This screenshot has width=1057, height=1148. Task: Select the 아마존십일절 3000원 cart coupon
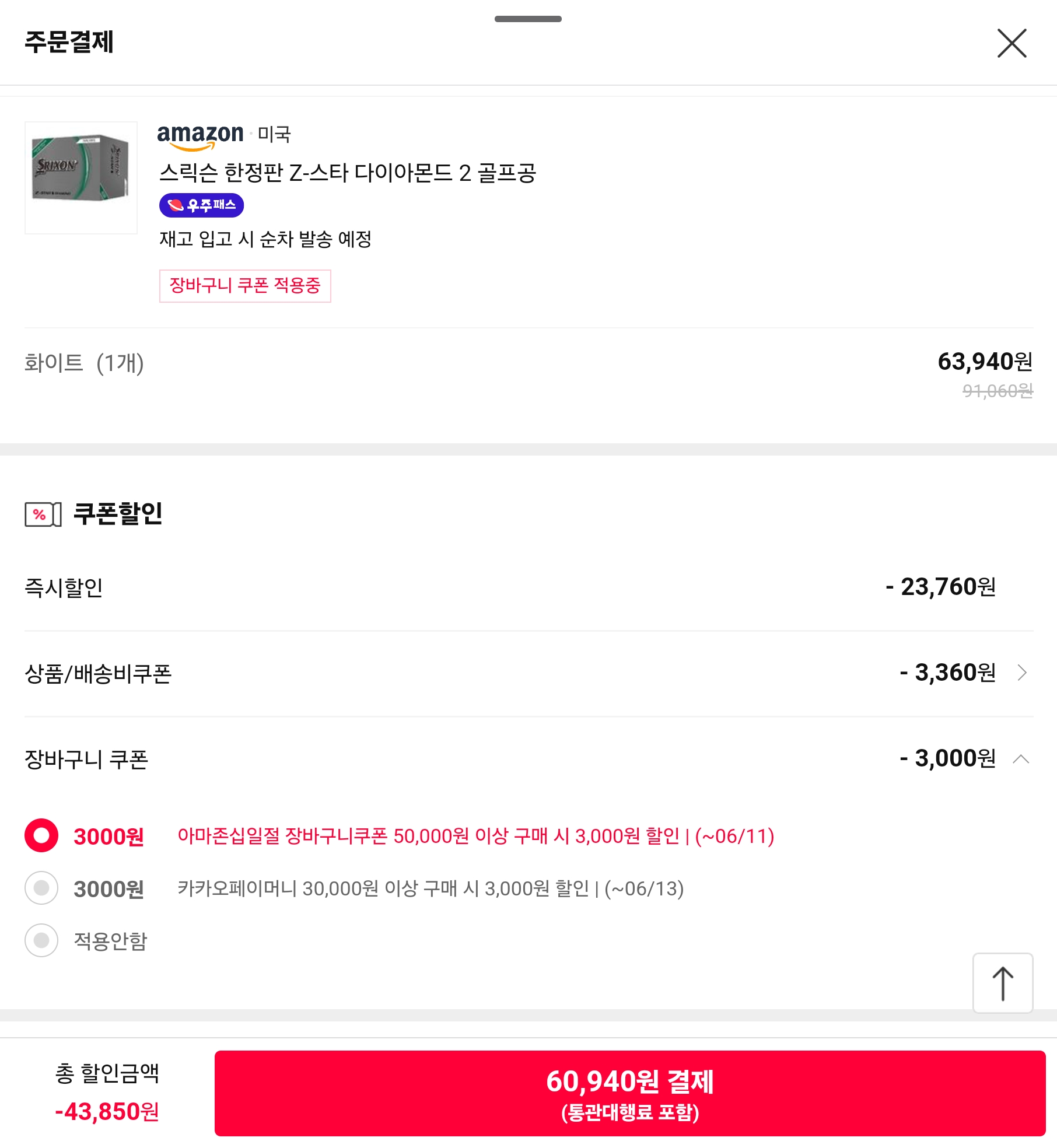pos(41,835)
